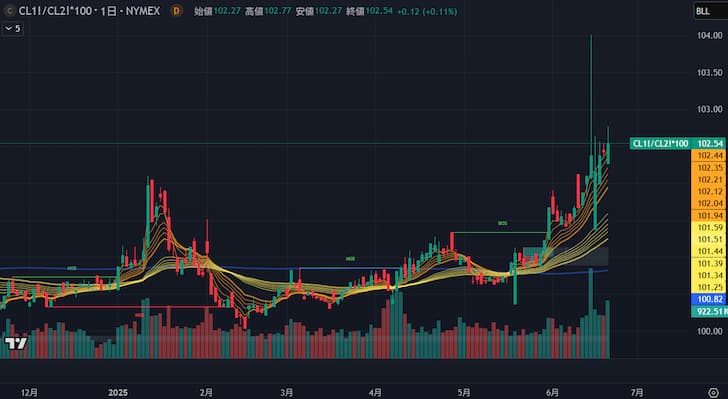Click the 始値 102.27 open value

pos(217,11)
